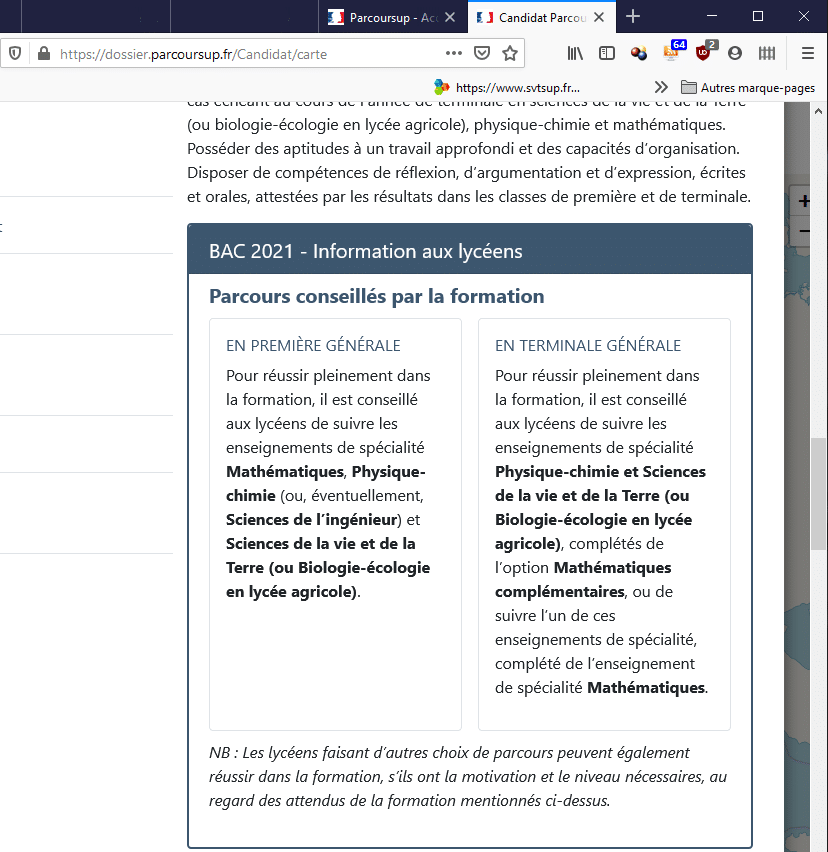Image resolution: width=828 pixels, height=852 pixels.
Task: Open the Library history and bookmarks icon
Action: 575,53
